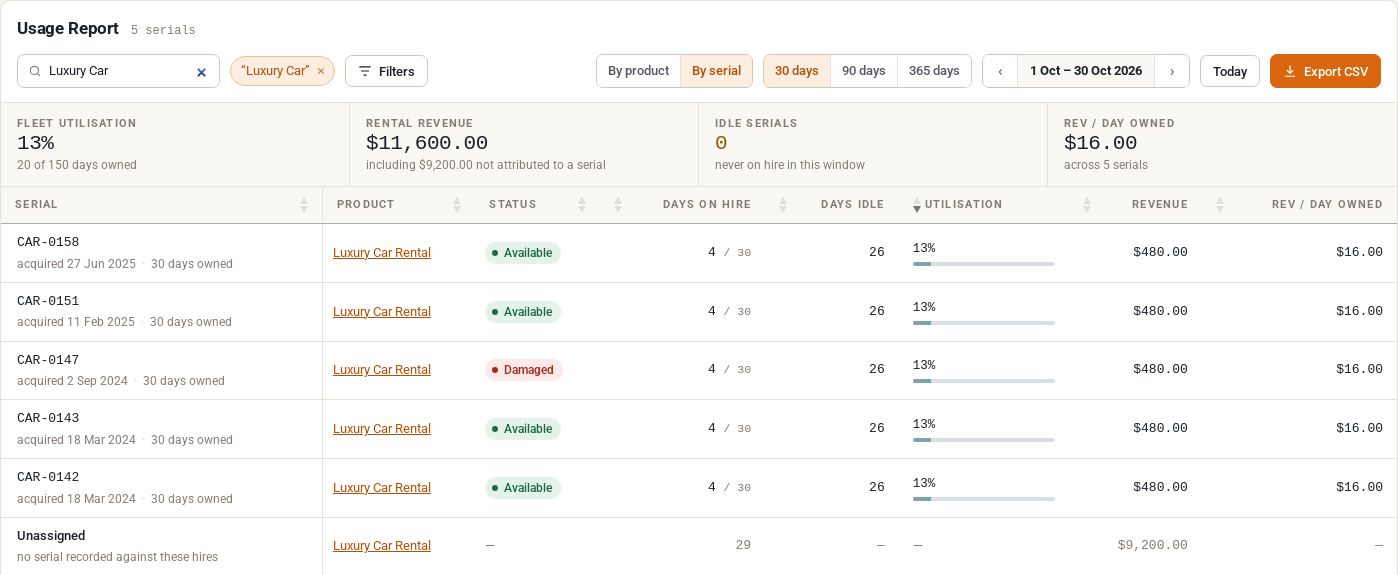Sort by Status column
This screenshot has width=1398, height=575.
(537, 204)
